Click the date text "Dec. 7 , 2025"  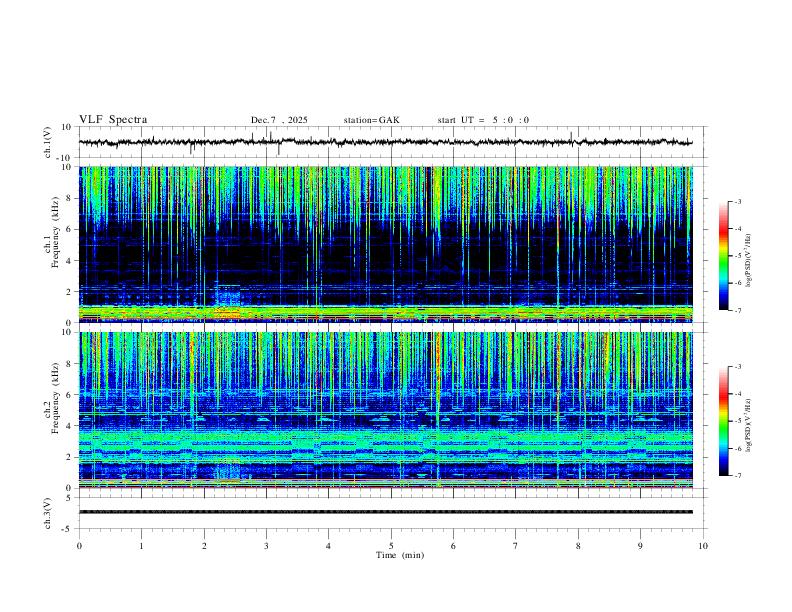279,120
